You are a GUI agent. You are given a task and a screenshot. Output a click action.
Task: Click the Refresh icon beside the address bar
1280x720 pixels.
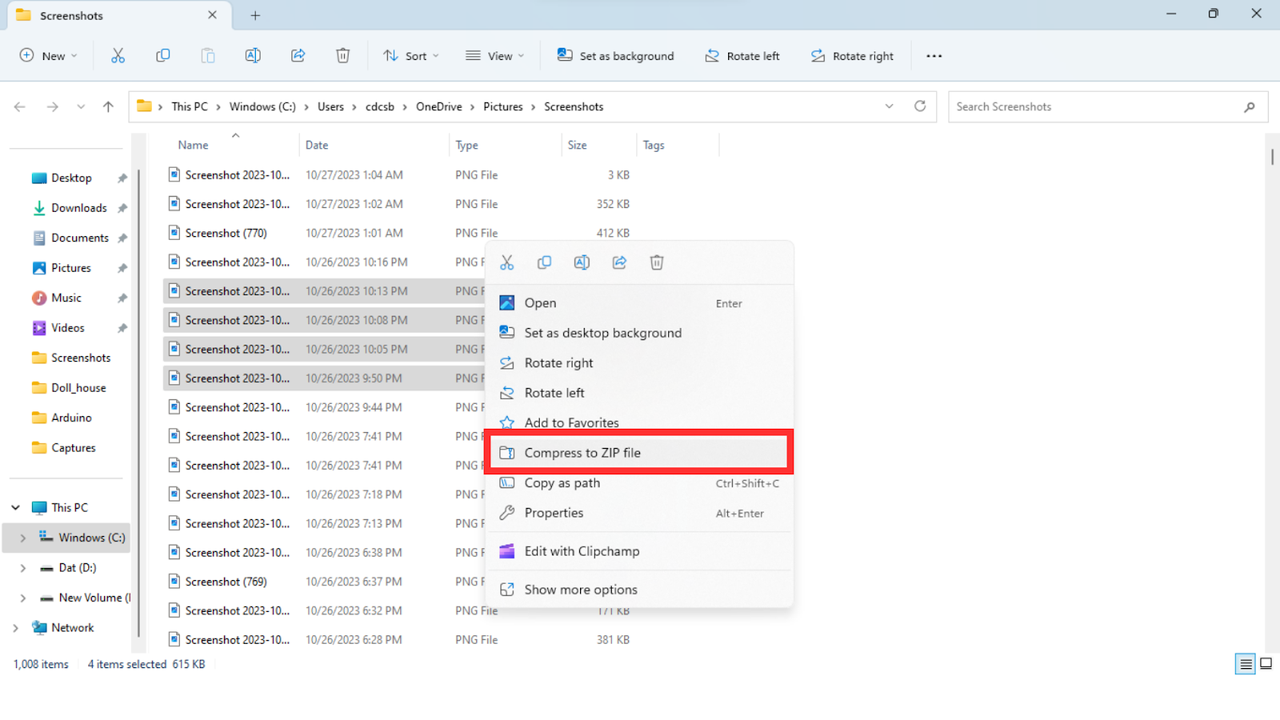[x=919, y=106]
